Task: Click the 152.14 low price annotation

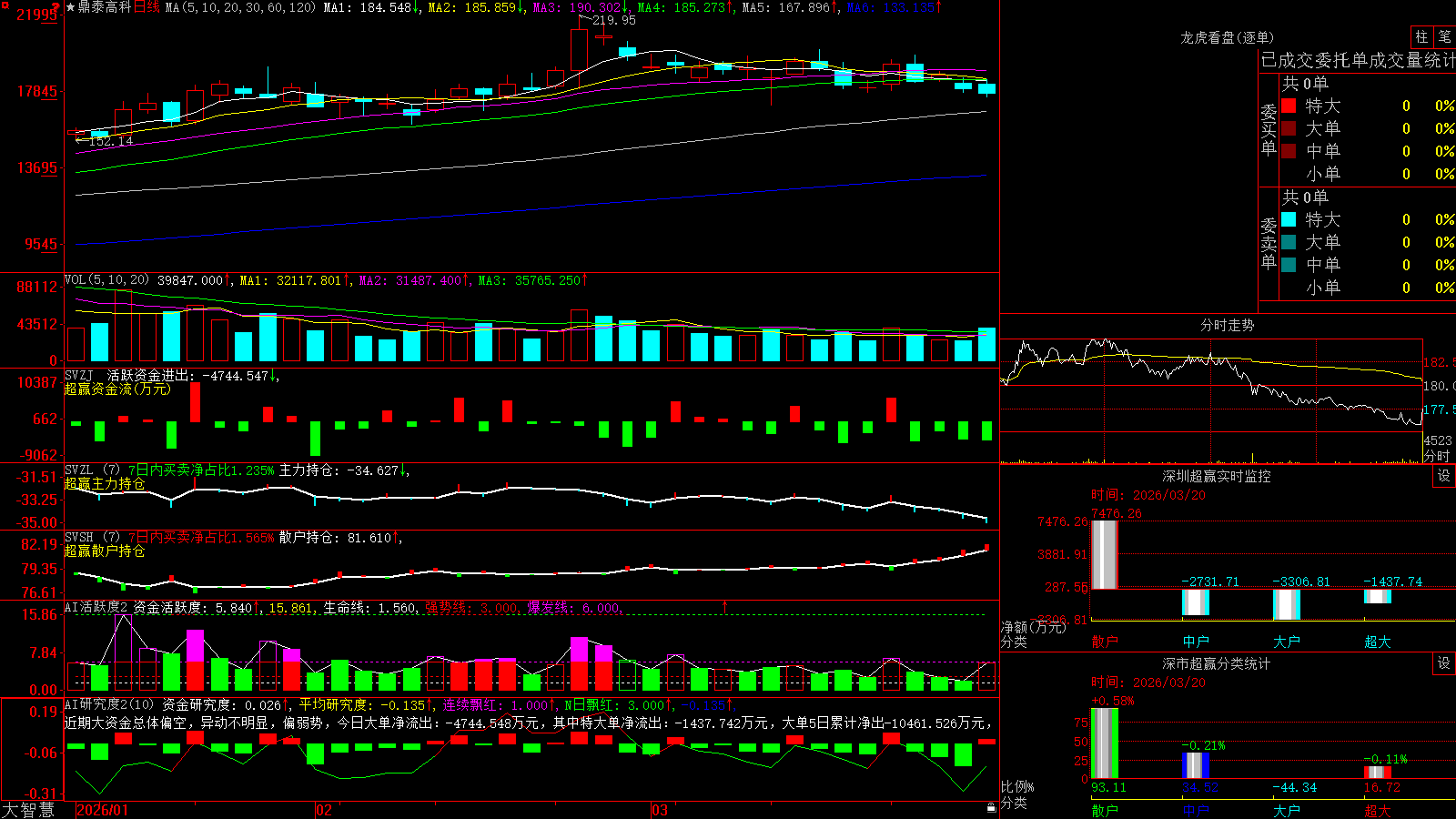Action: (x=110, y=141)
